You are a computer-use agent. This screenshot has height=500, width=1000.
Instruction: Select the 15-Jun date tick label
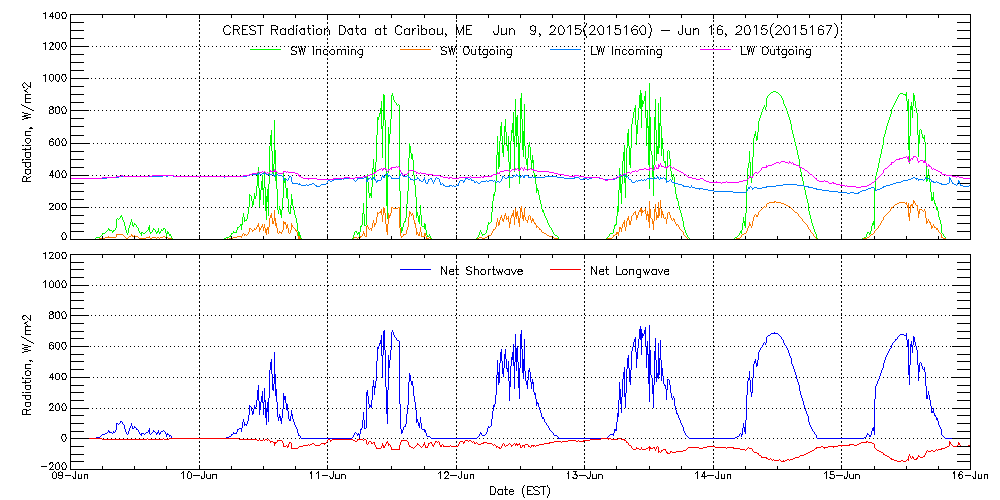841,477
